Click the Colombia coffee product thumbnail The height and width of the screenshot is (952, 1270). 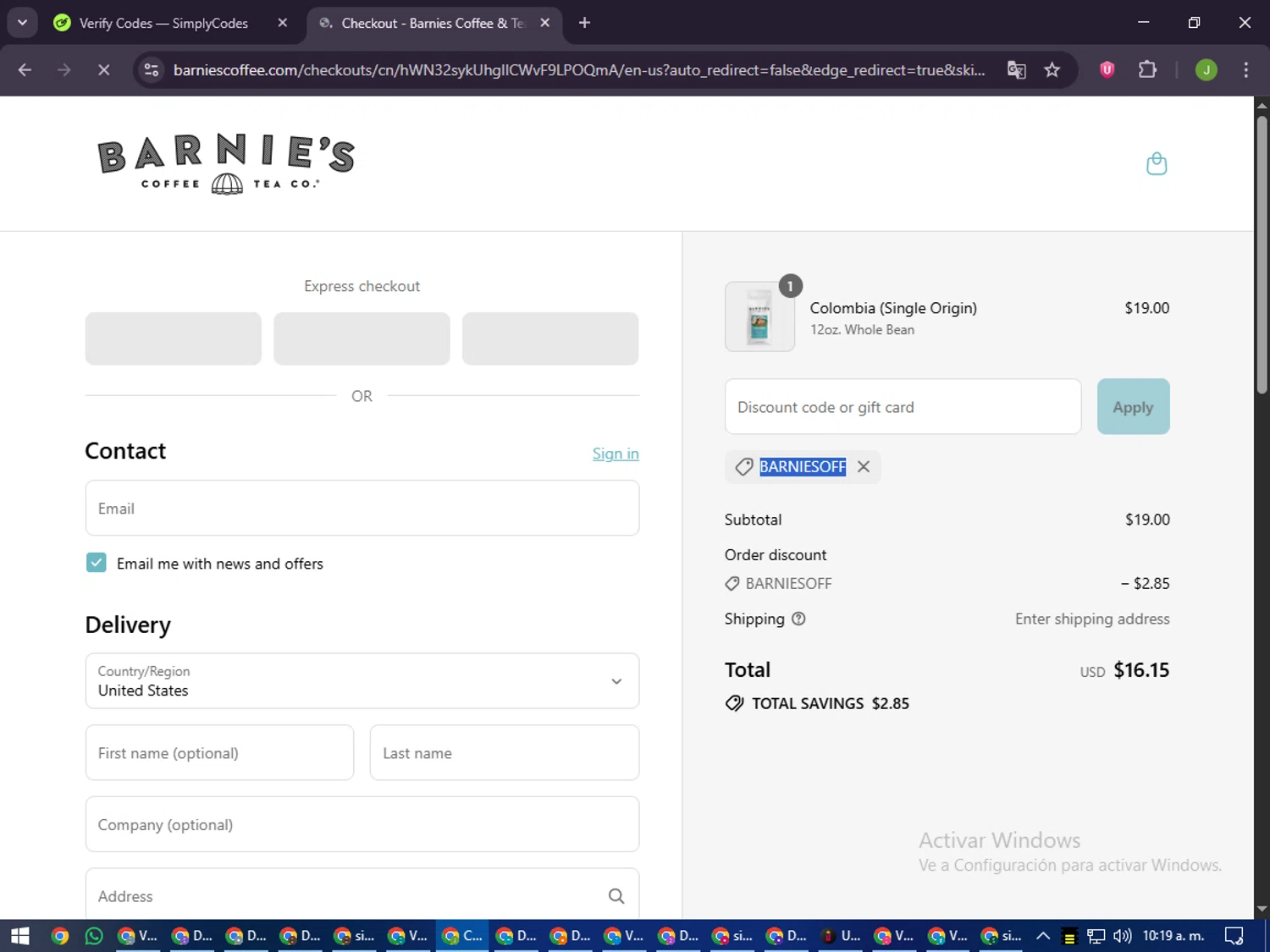pos(759,317)
